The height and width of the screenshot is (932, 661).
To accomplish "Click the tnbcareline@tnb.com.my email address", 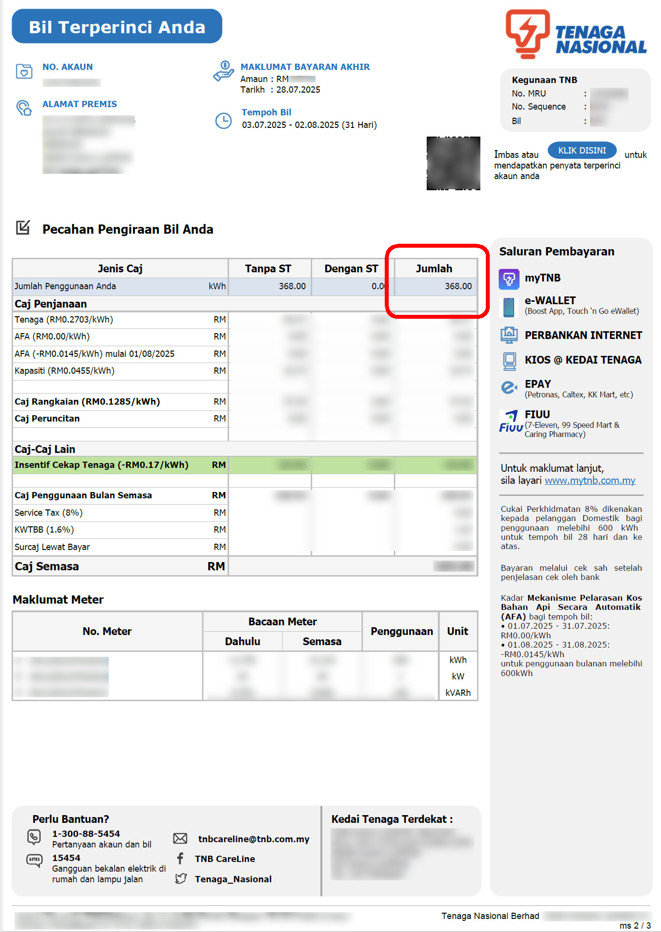I will pos(253,839).
